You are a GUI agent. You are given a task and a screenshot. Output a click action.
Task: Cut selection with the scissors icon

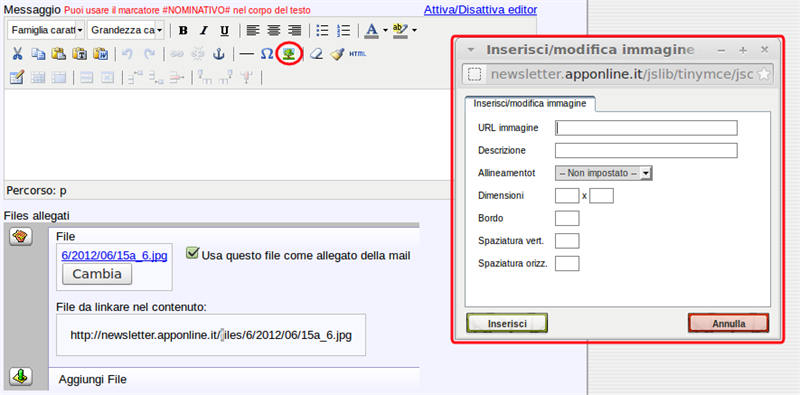click(17, 54)
